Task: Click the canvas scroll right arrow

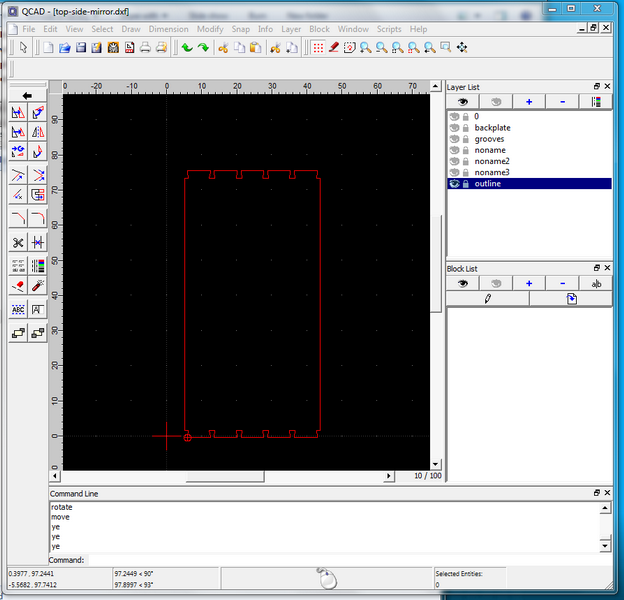Action: click(389, 475)
